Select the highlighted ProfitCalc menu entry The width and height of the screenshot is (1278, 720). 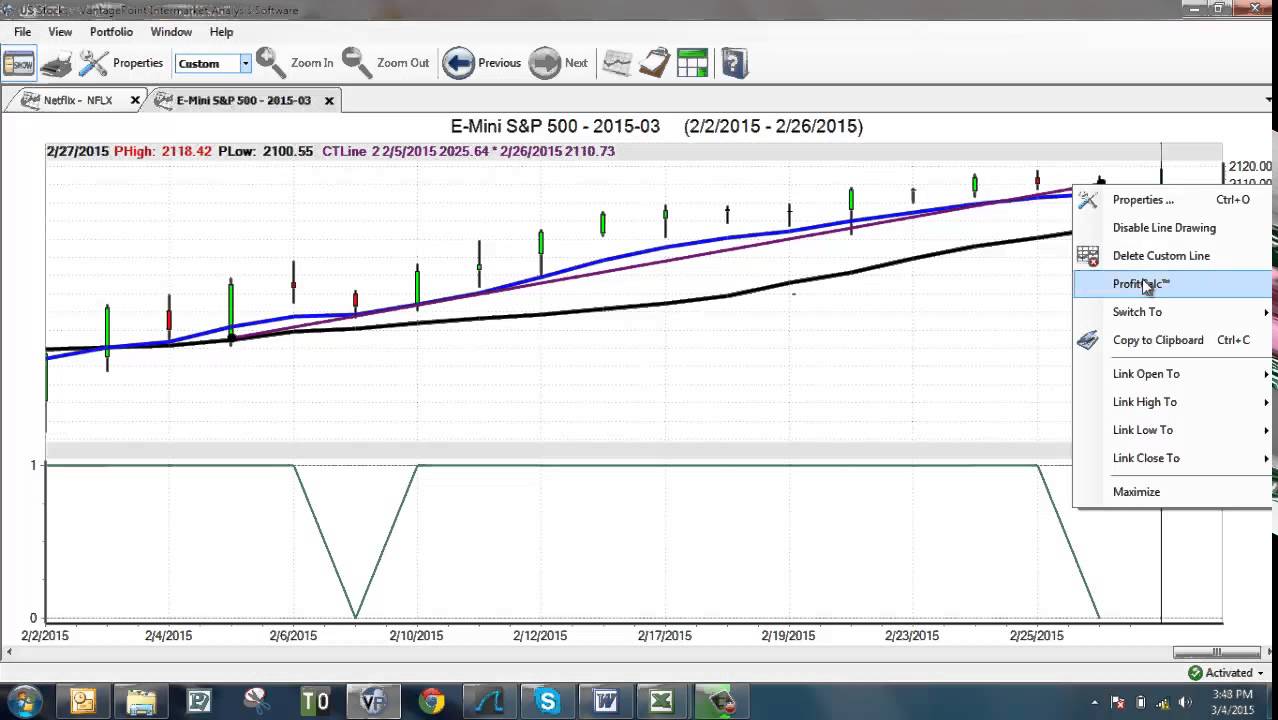click(1172, 284)
